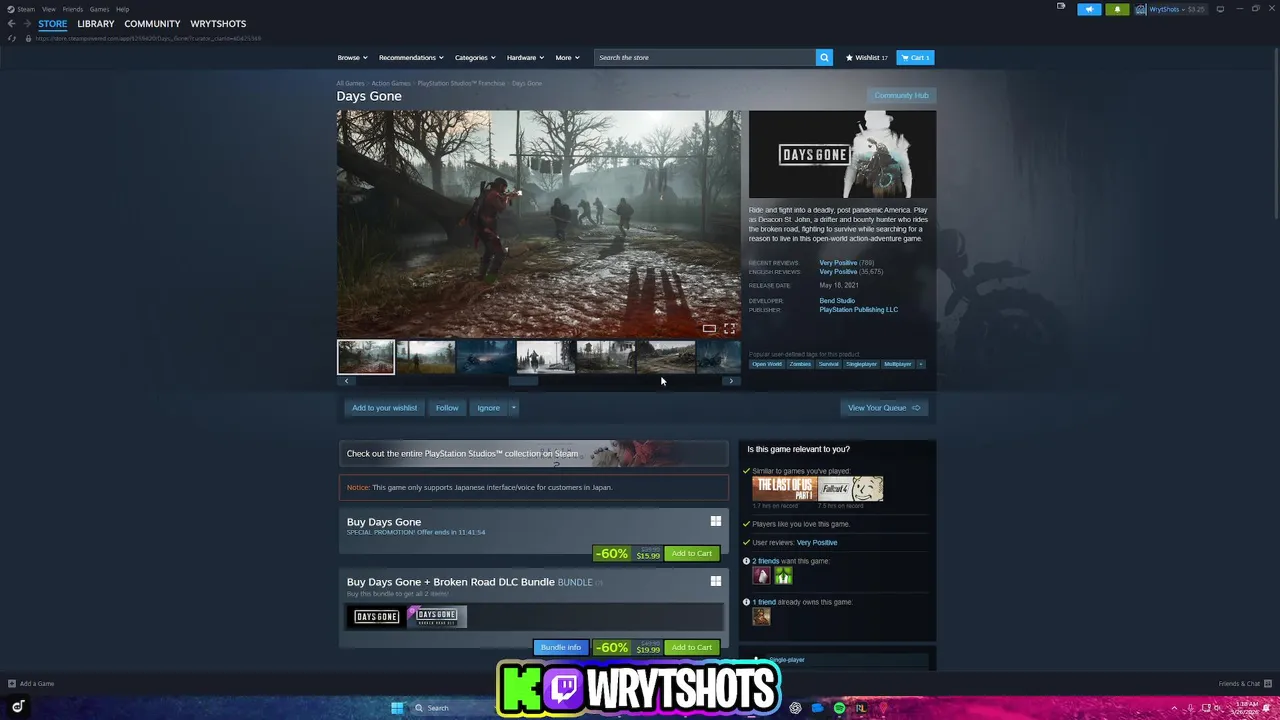Show previous screenshots with left arrow
Viewport: 1280px width, 720px height.
346,381
